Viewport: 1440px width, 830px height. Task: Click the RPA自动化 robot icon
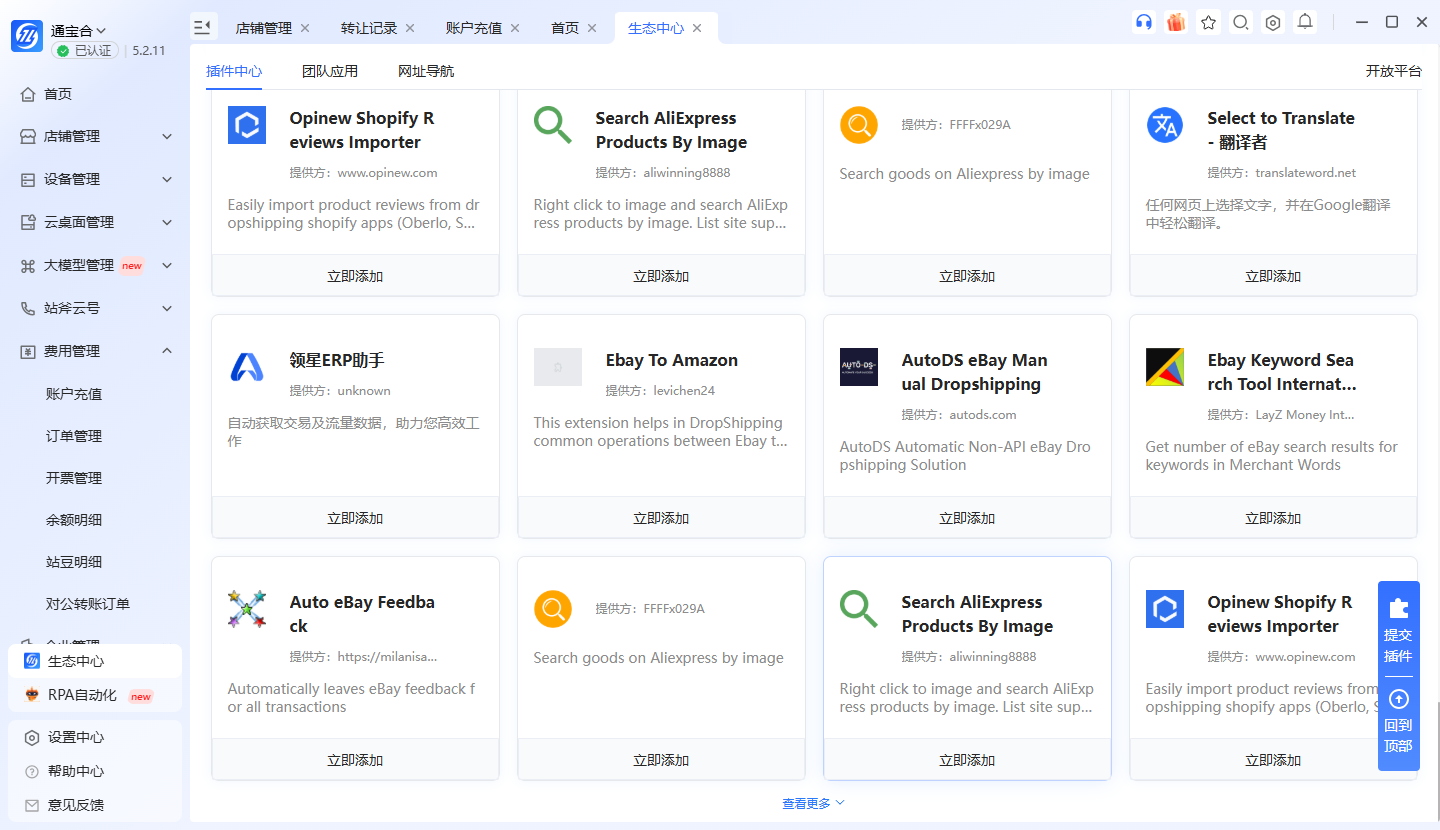click(x=31, y=695)
